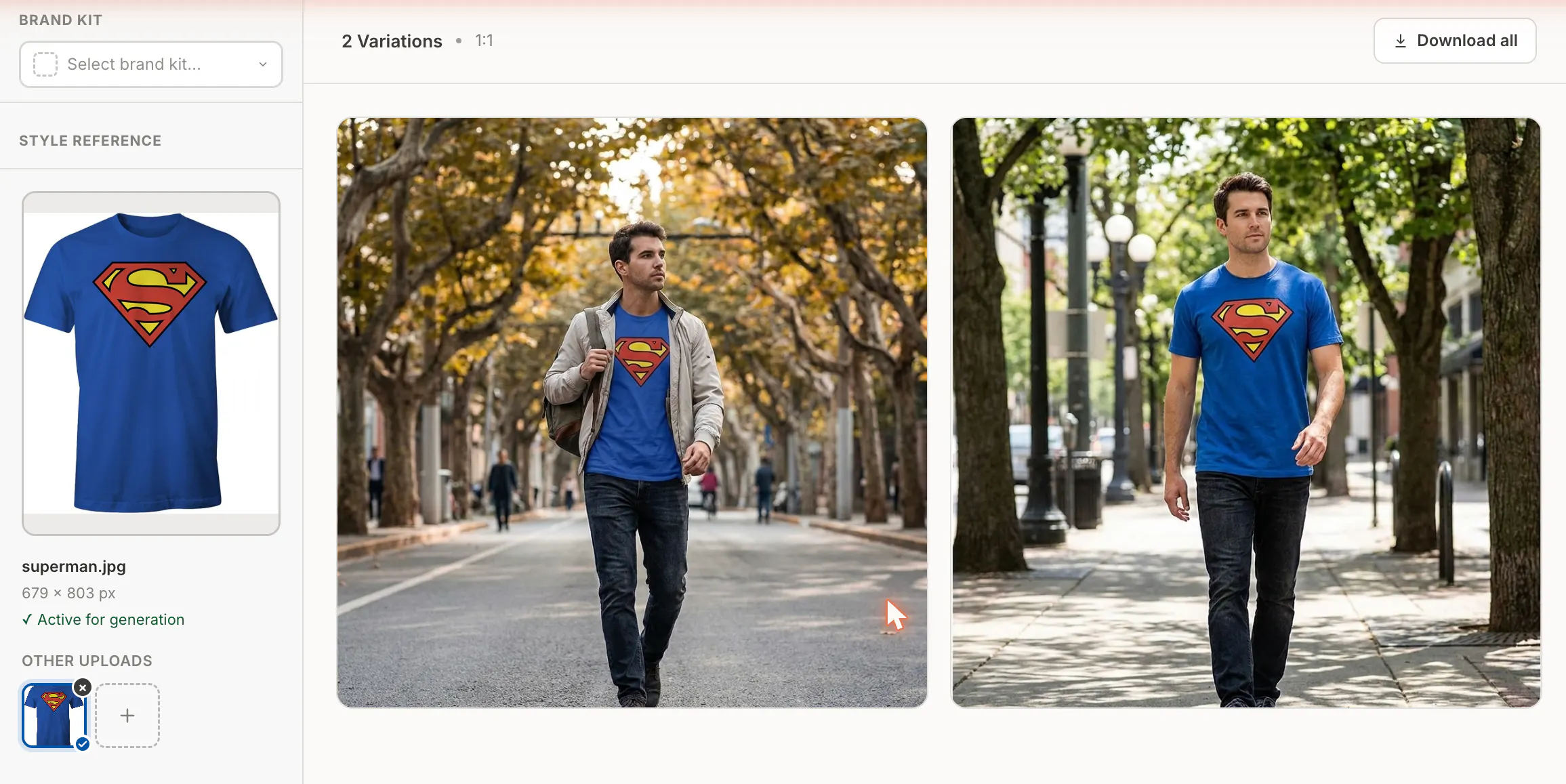Add another upload with plus tile
Screen dimensions: 1566x784
pos(127,716)
